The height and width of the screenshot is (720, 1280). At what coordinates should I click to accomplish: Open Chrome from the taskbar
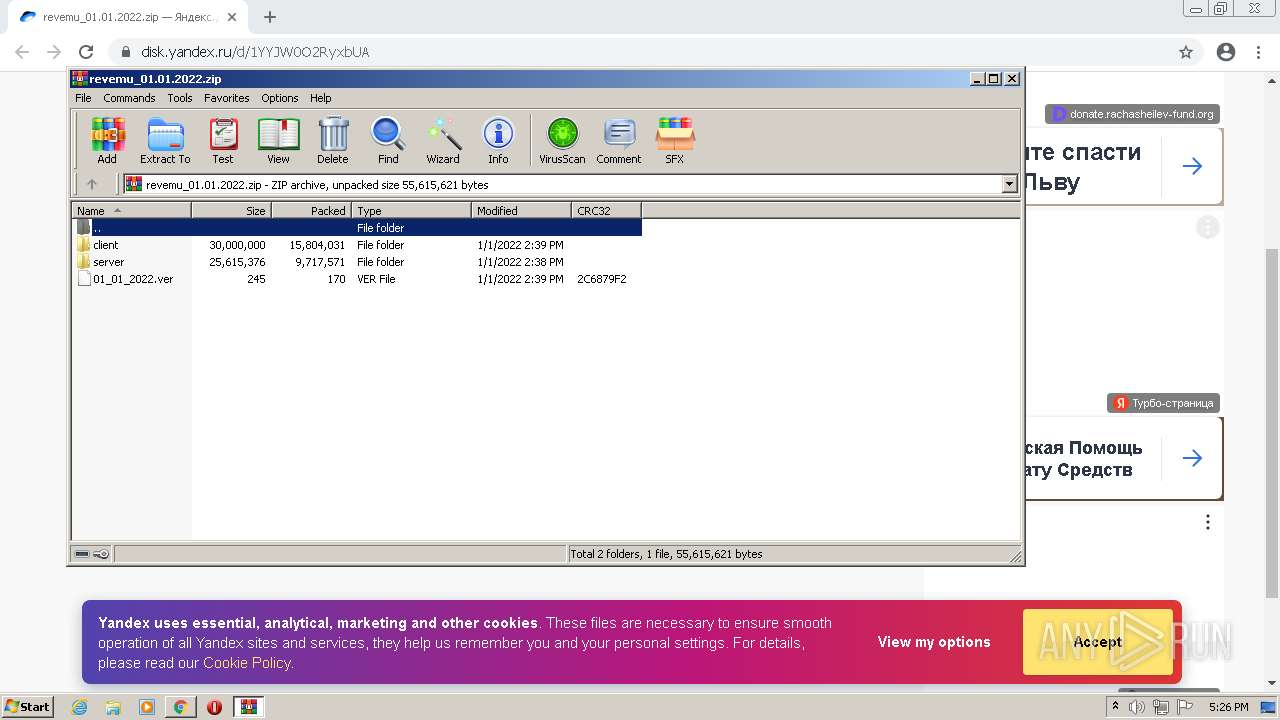(x=180, y=707)
